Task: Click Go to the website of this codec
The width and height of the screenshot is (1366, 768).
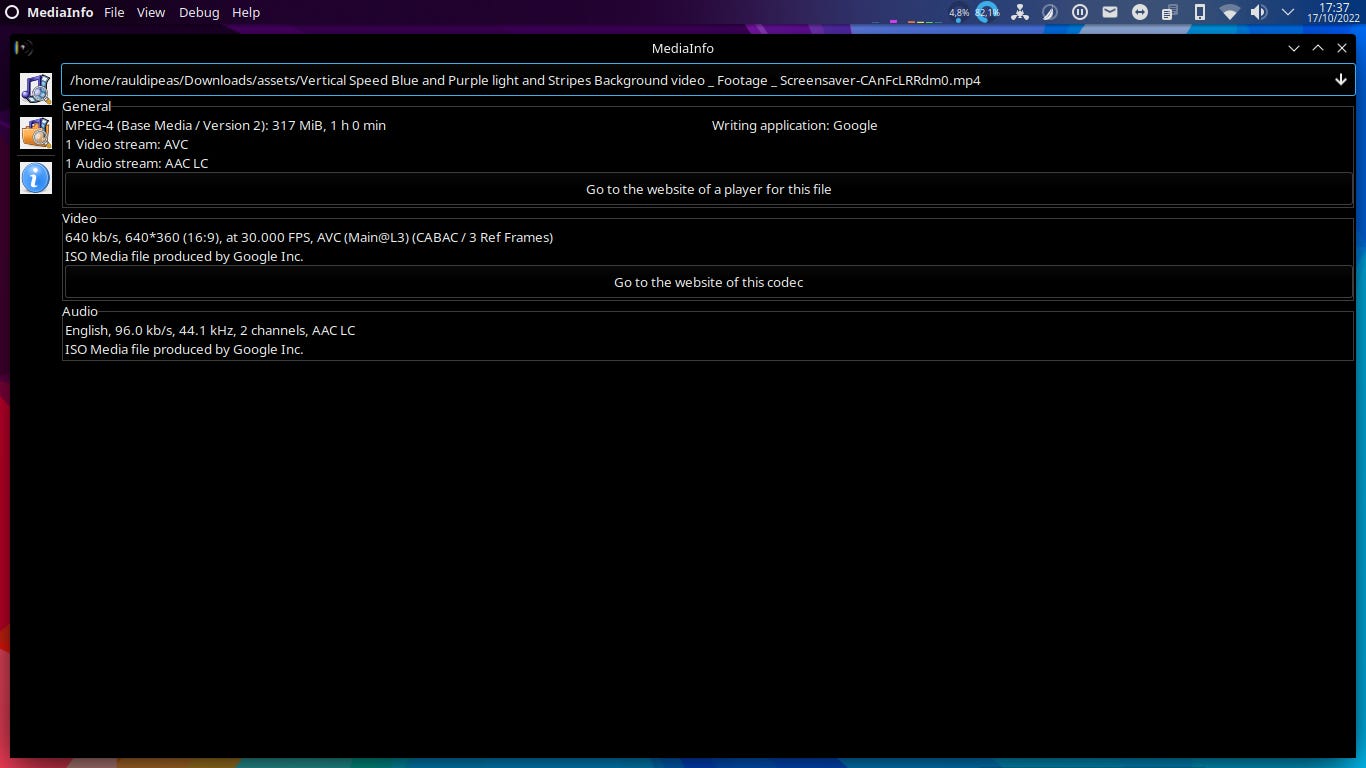Action: pyautogui.click(x=708, y=282)
